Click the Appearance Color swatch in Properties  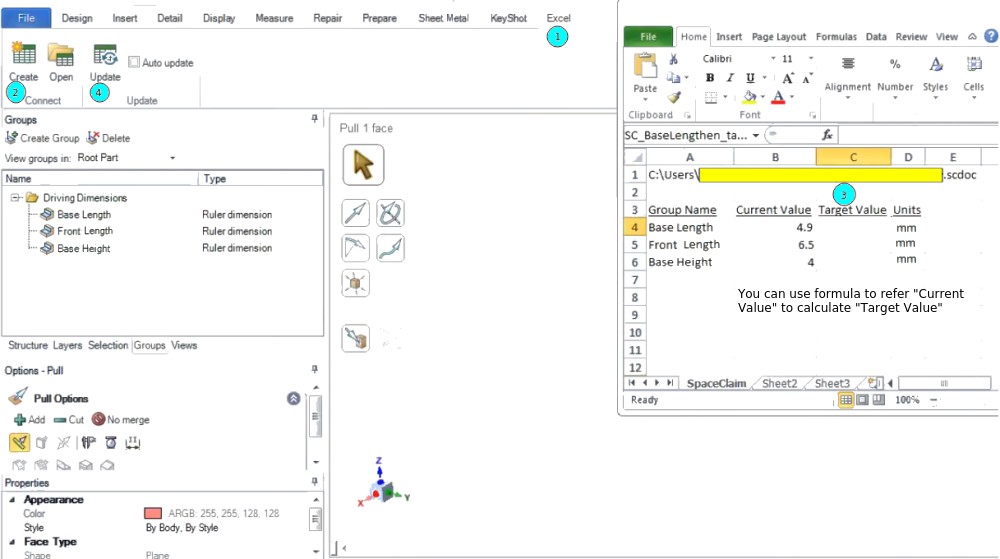pyautogui.click(x=153, y=513)
